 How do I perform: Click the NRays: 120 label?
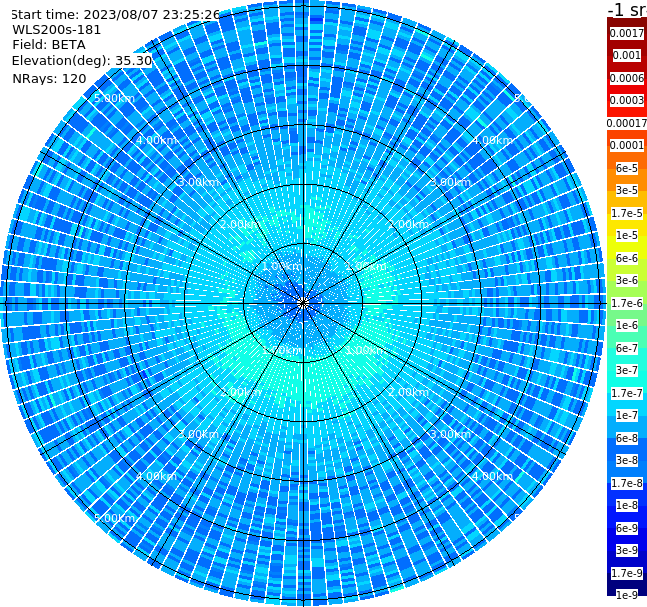(49, 78)
